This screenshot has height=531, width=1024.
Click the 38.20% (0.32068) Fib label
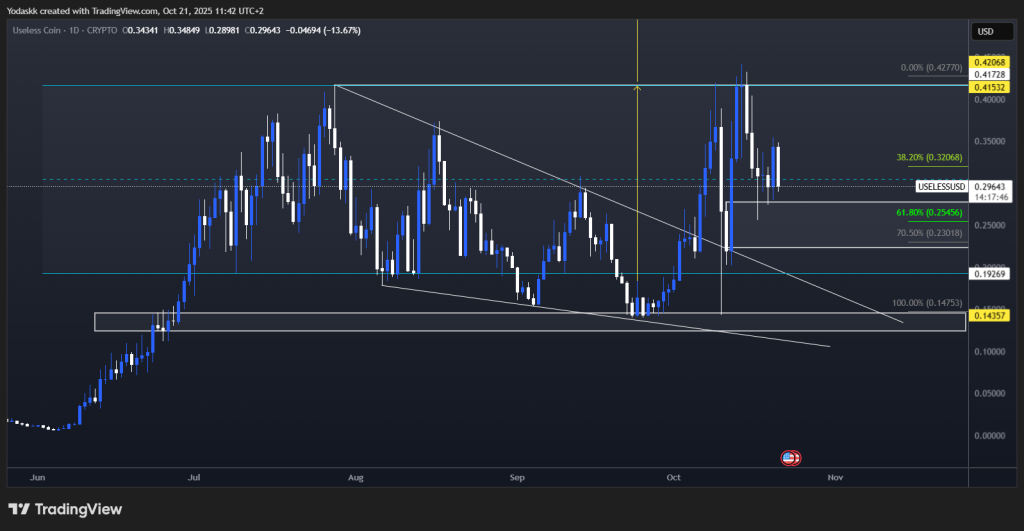[x=929, y=157]
